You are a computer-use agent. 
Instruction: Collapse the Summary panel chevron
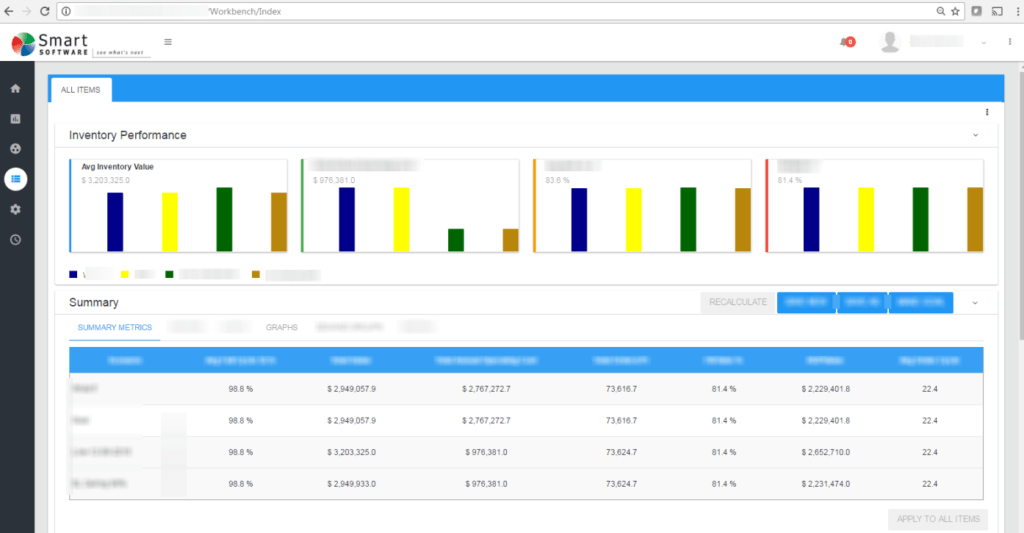click(975, 303)
